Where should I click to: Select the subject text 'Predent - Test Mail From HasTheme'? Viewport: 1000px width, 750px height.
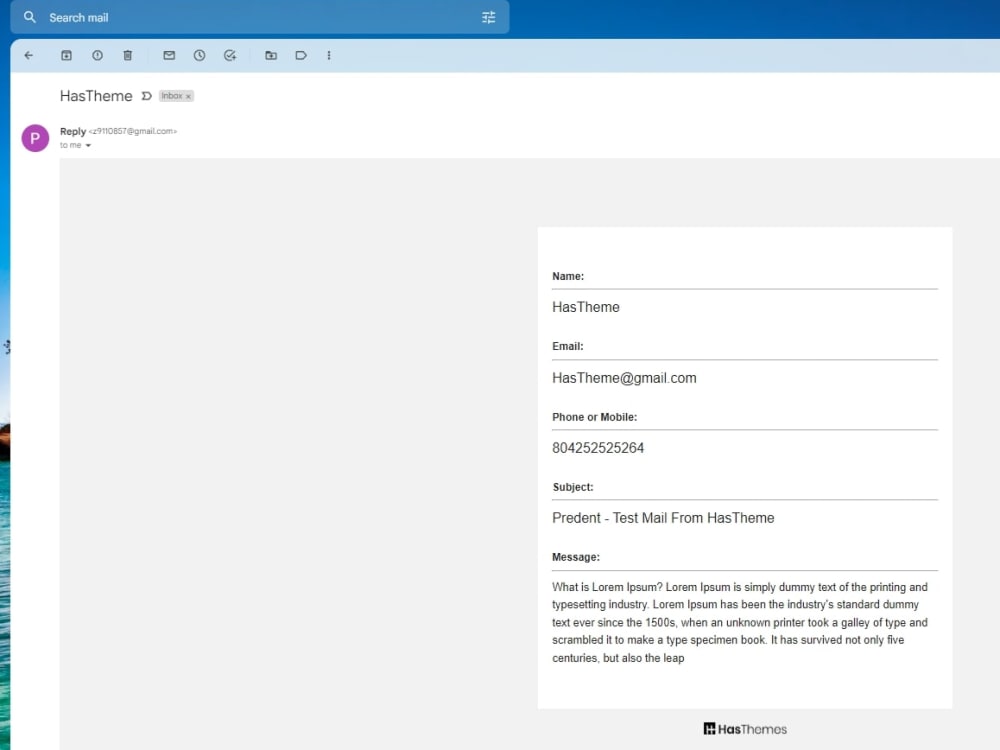click(x=663, y=518)
